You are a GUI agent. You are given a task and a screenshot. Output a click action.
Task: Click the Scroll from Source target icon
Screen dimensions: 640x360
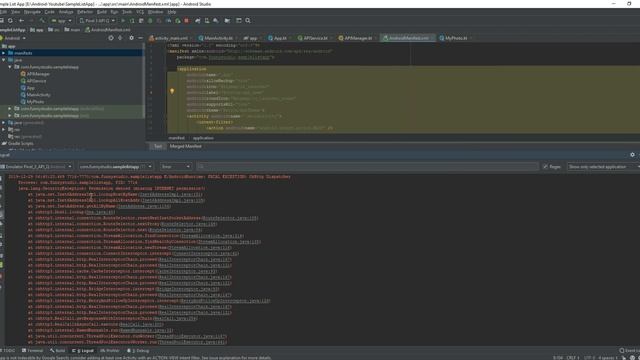[x=111, y=38]
